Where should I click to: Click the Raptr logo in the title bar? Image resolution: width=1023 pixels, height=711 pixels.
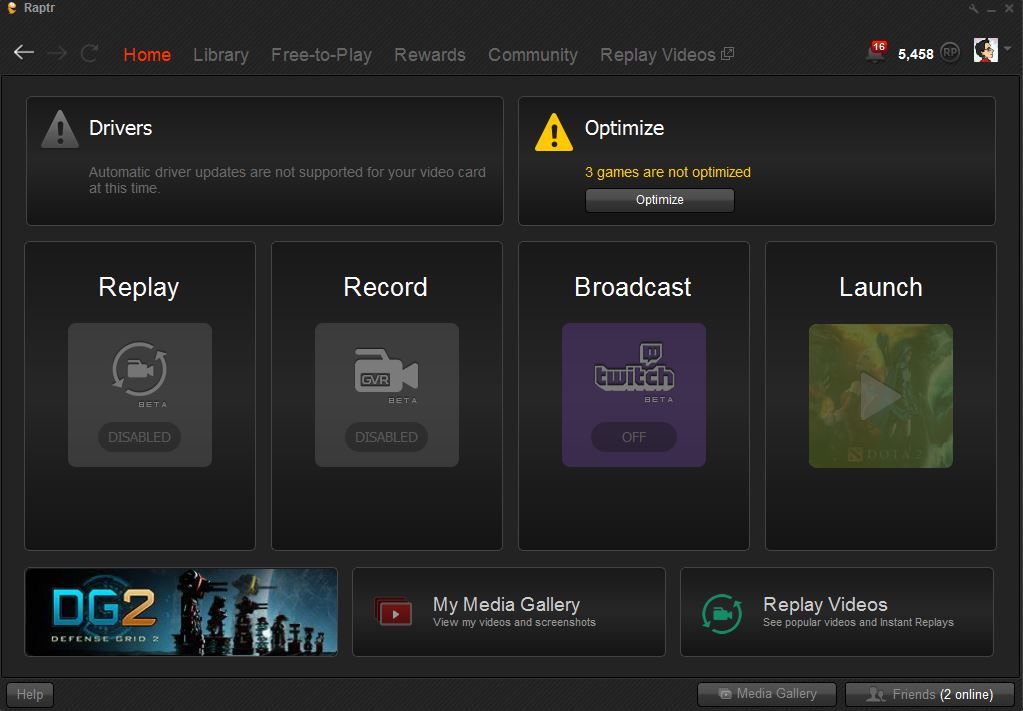coord(12,8)
